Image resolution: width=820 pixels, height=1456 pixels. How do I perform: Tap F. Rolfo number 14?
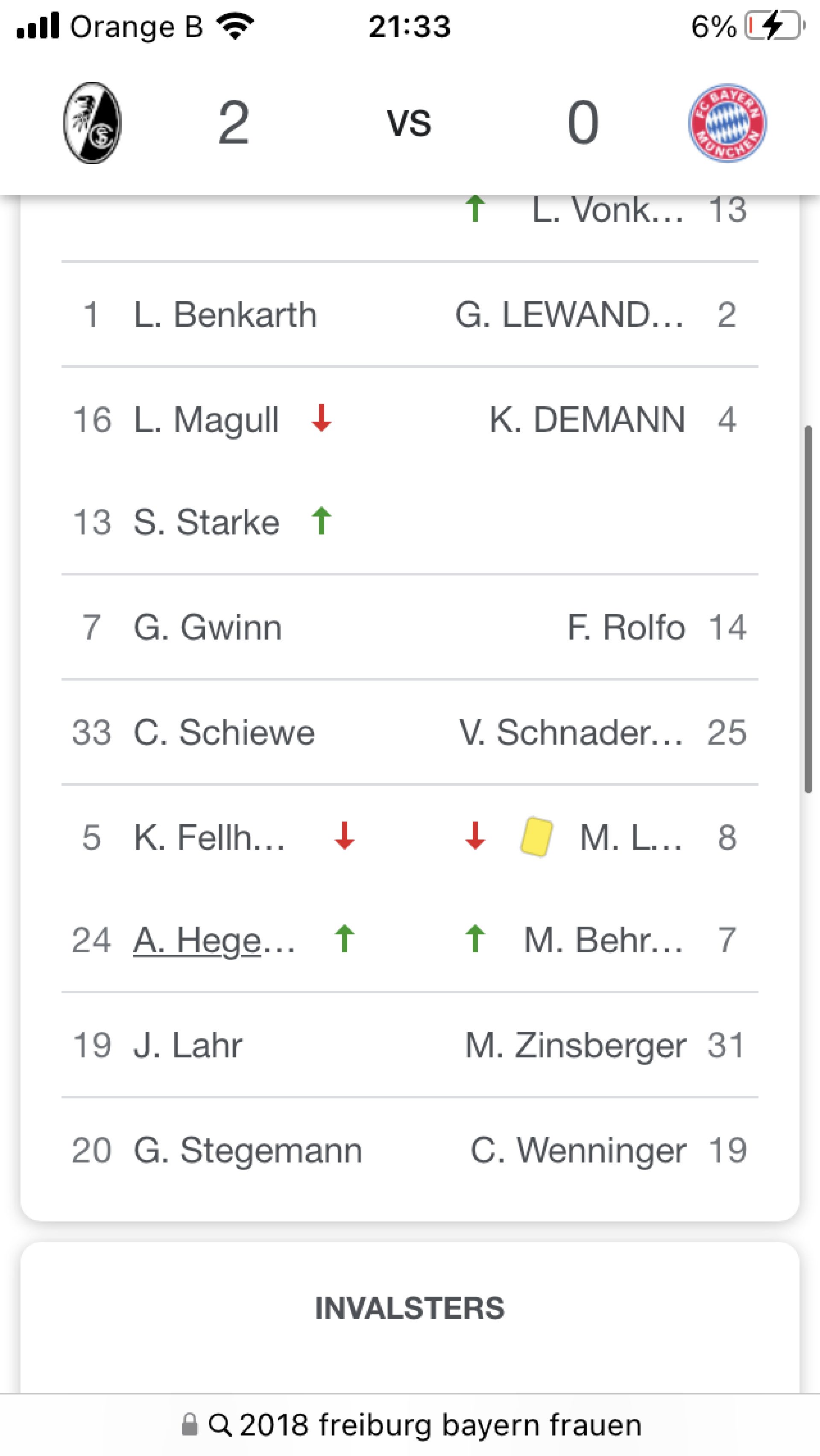point(727,628)
